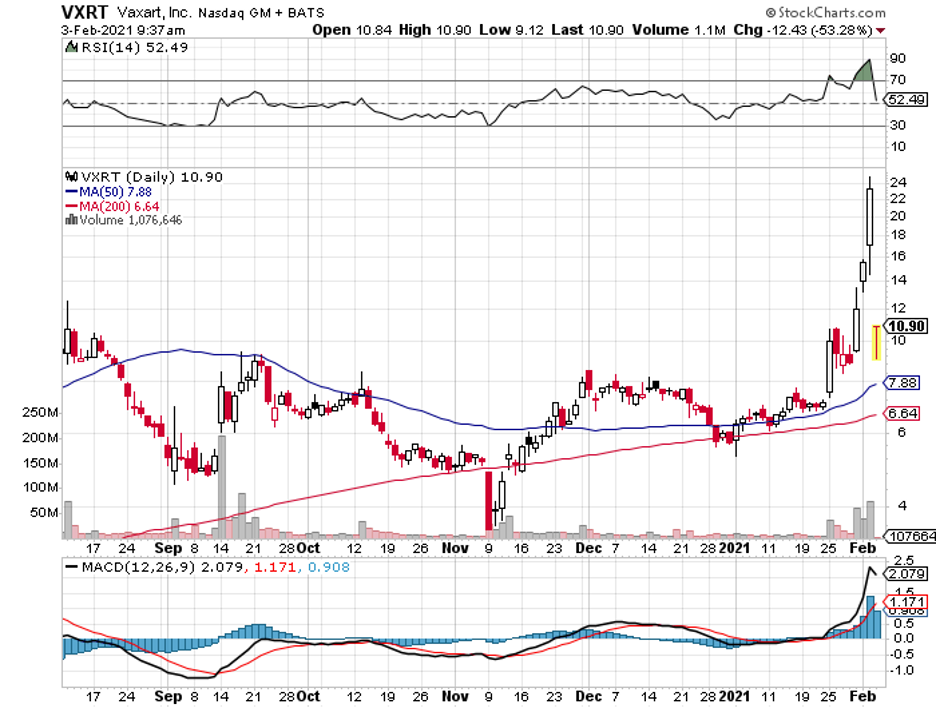Click the RSI axis tag 52.49
The width and height of the screenshot is (936, 708).
pos(906,100)
